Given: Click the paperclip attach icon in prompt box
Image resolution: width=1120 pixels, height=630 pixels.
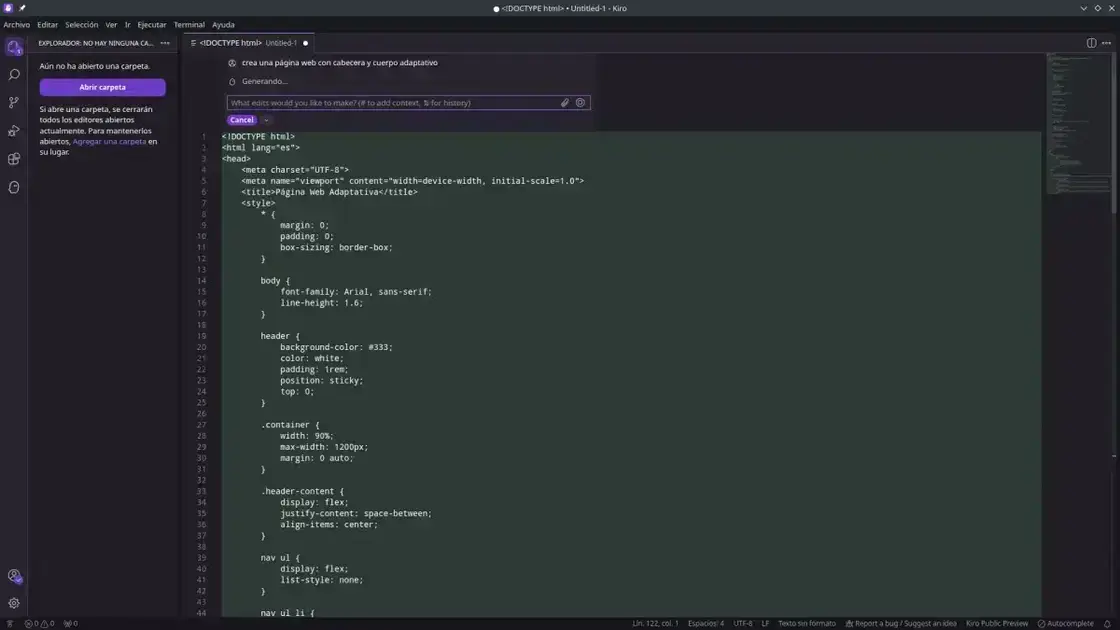Looking at the screenshot, I should [564, 103].
